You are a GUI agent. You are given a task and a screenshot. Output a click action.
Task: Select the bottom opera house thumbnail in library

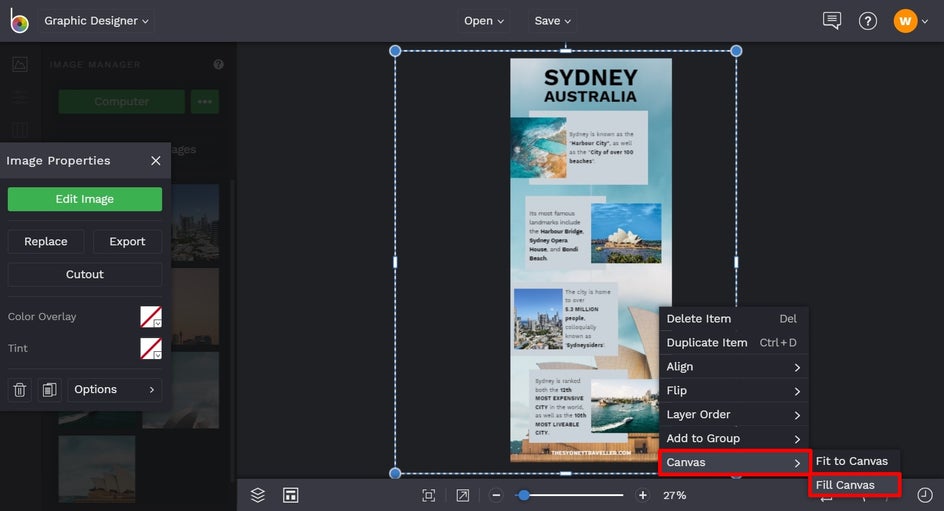pyautogui.click(x=97, y=469)
